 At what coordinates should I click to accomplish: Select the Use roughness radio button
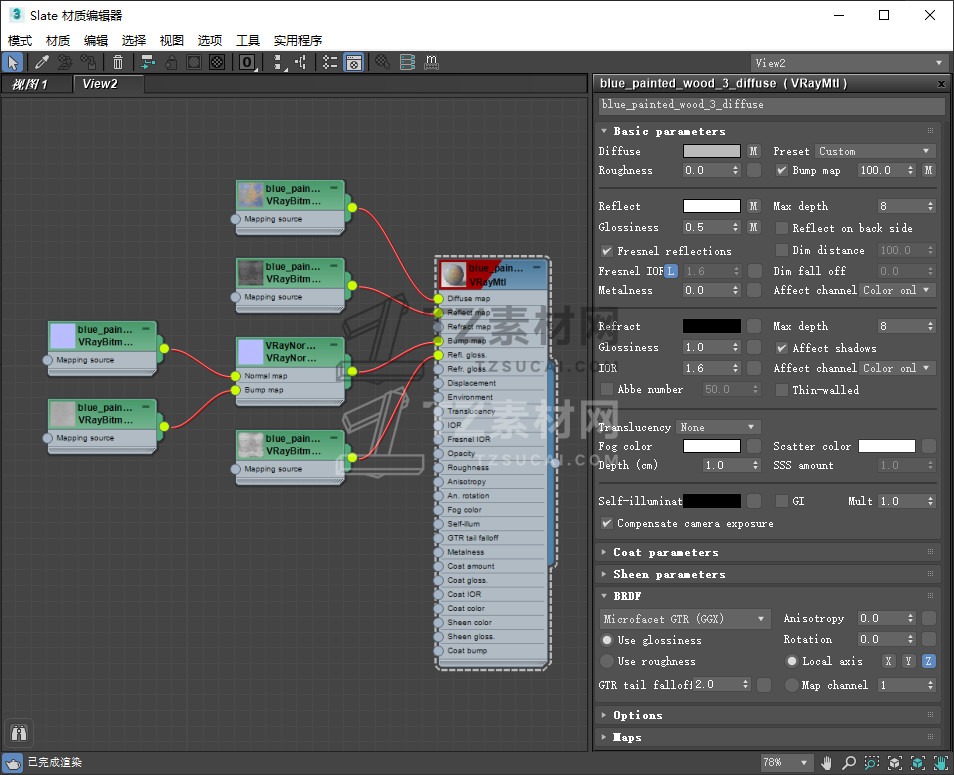[x=607, y=661]
